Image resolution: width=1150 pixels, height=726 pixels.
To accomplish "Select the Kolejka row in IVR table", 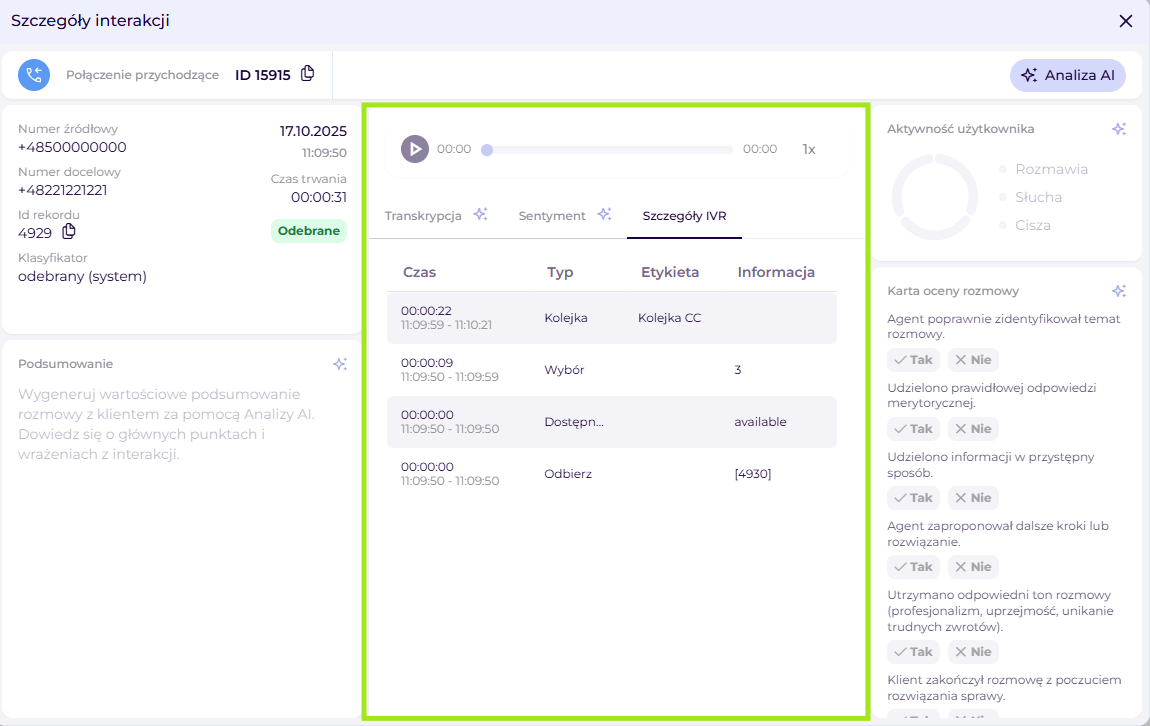I will coord(612,318).
